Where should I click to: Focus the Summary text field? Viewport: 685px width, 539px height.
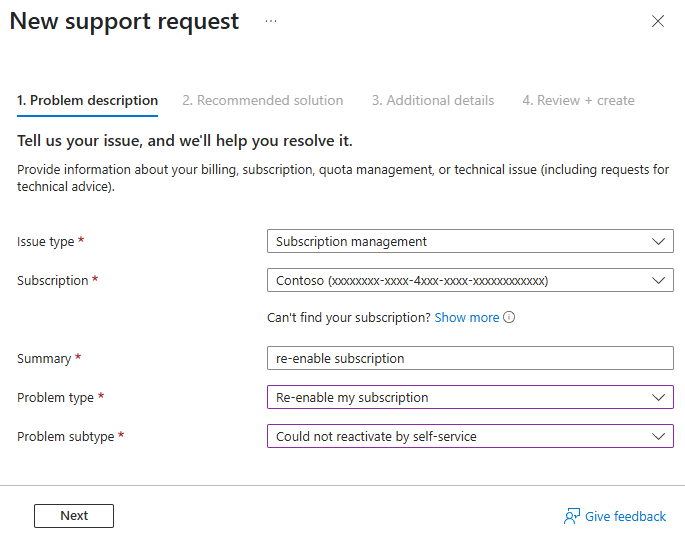pos(470,358)
